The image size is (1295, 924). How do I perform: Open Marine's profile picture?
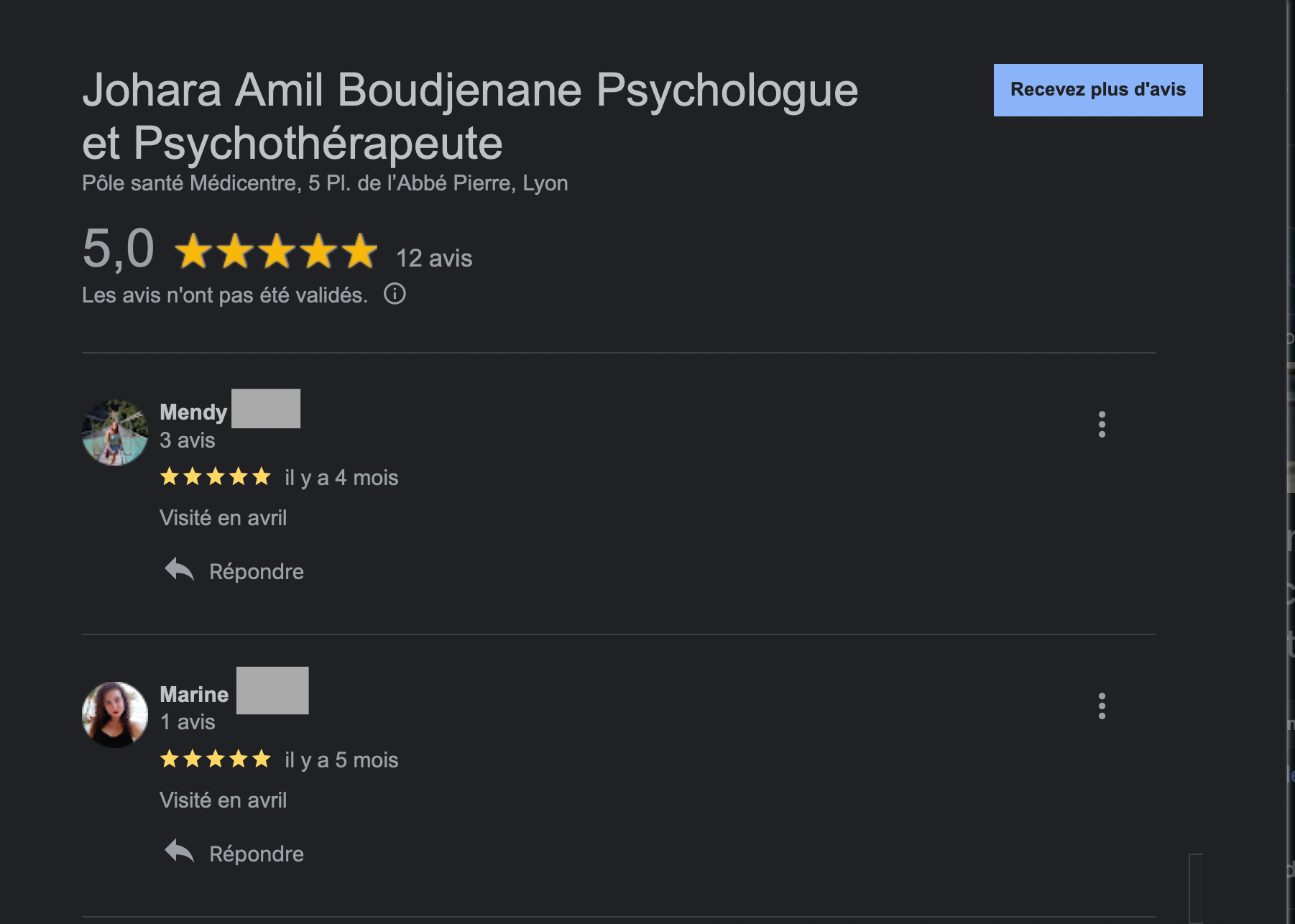coord(115,715)
